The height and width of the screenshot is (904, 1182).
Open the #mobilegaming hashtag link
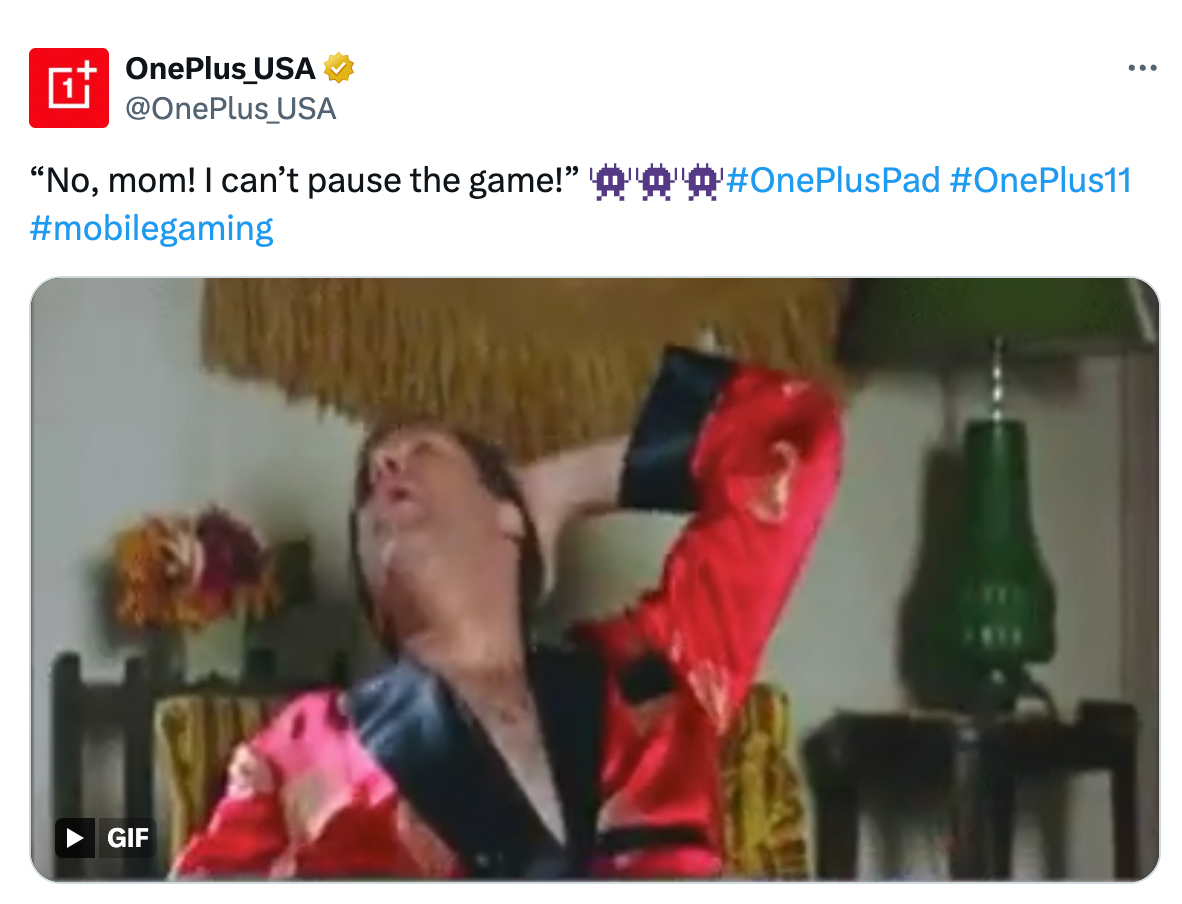(152, 228)
